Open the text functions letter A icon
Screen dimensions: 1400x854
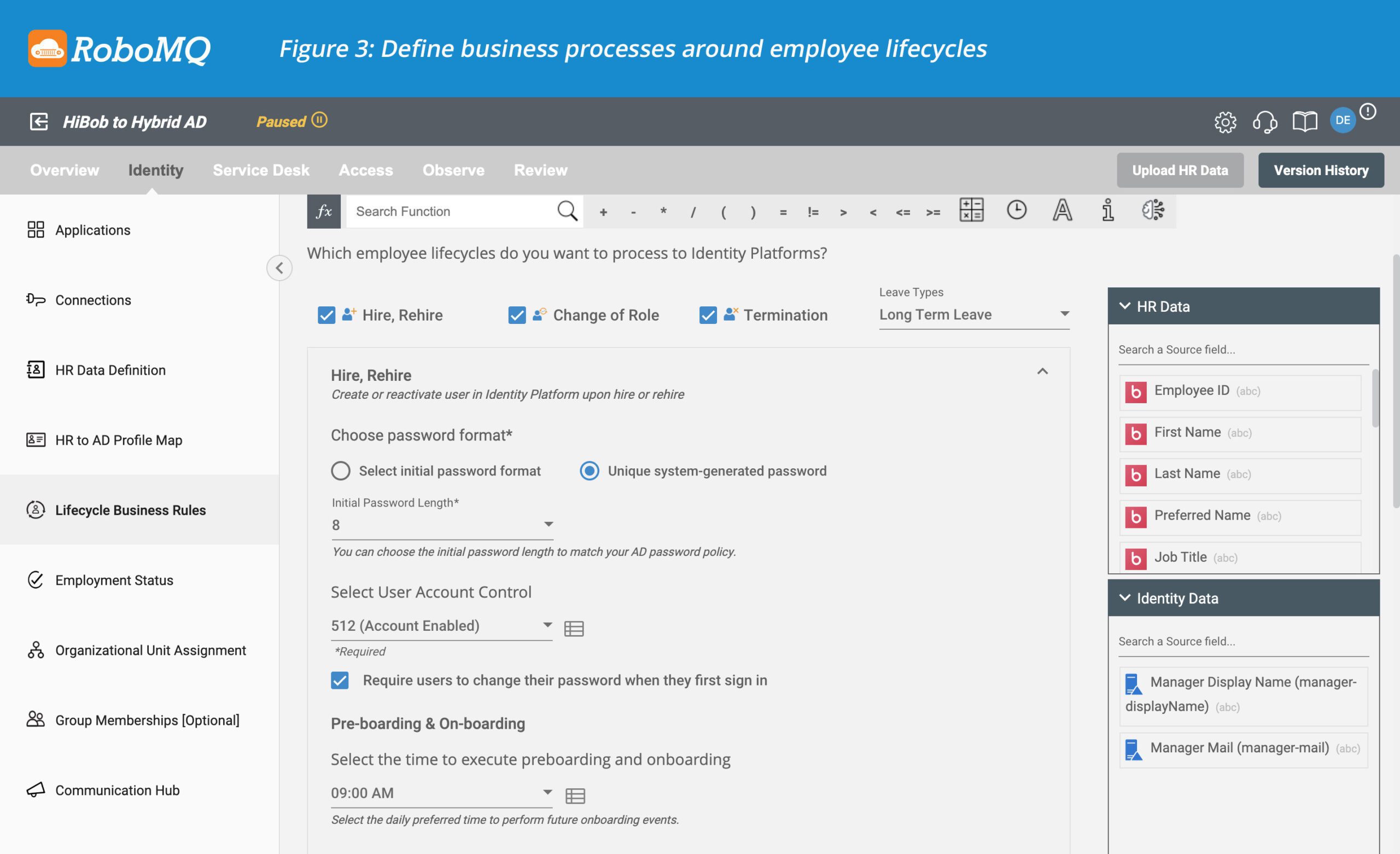[1062, 211]
